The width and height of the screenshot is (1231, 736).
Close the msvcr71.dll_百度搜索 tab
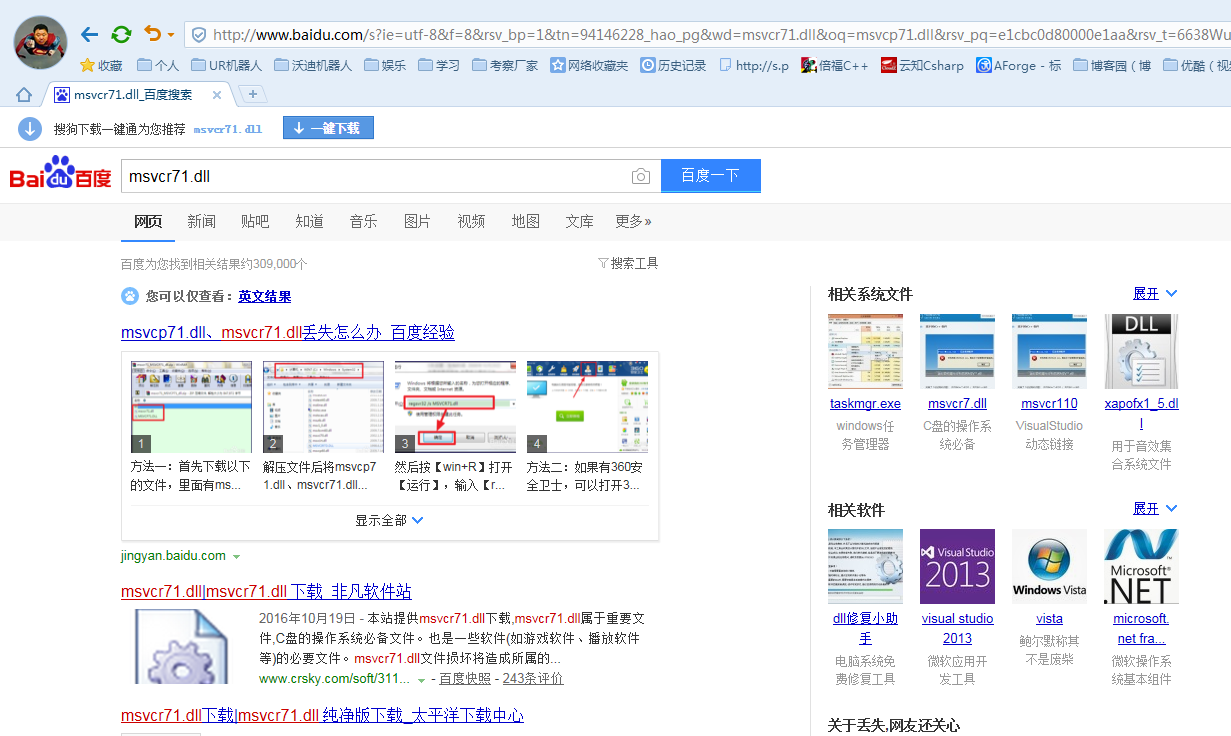216,95
